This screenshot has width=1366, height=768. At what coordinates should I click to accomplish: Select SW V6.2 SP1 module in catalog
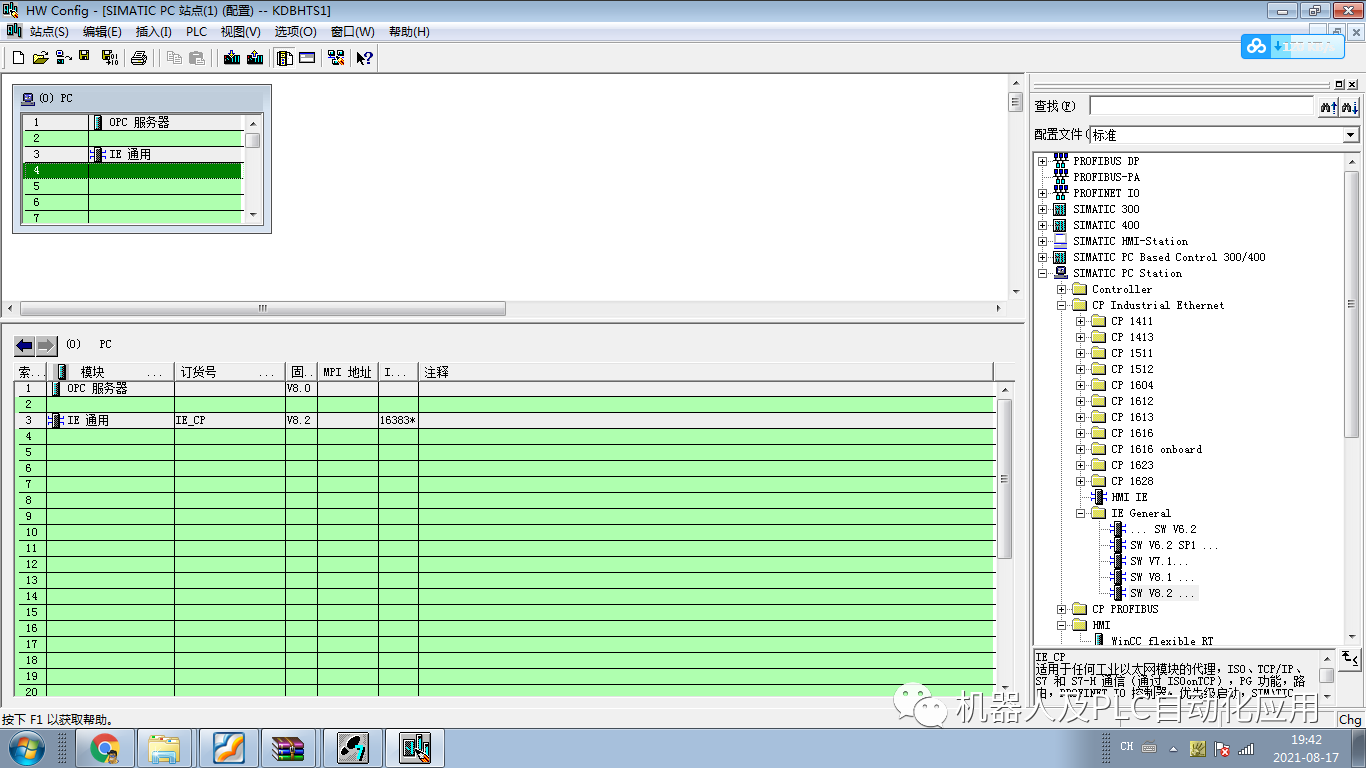click(1175, 545)
